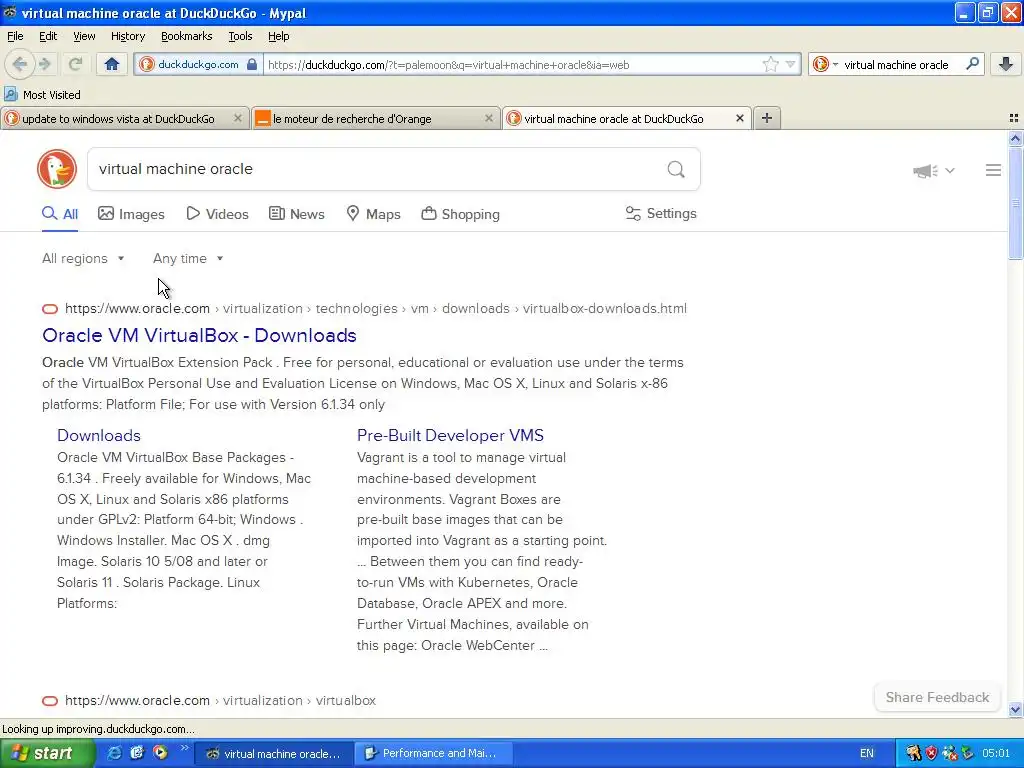Viewport: 1024px width, 768px height.
Task: Click the EN language indicator
Action: coord(867,753)
